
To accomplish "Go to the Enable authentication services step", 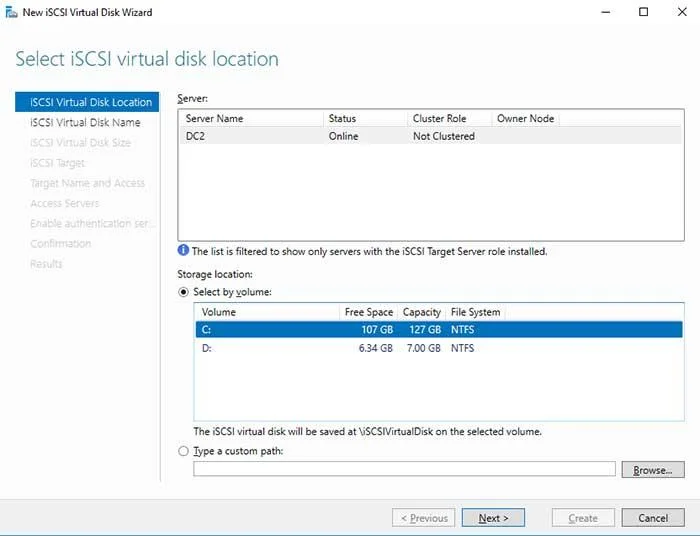I will (92, 224).
